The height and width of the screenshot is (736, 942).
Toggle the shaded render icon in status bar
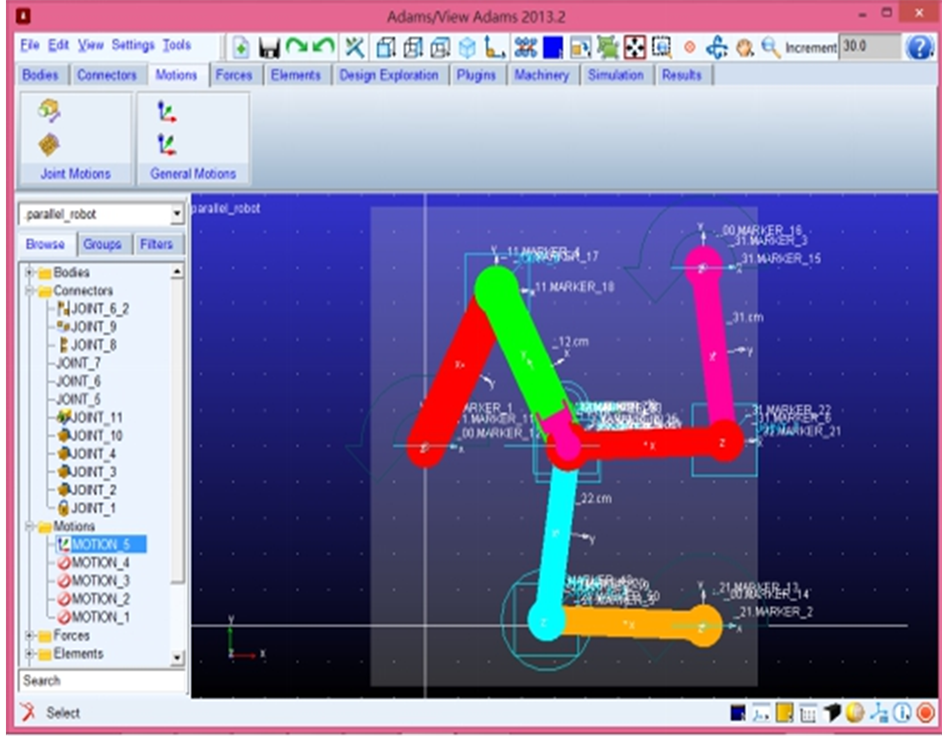pyautogui.click(x=855, y=713)
